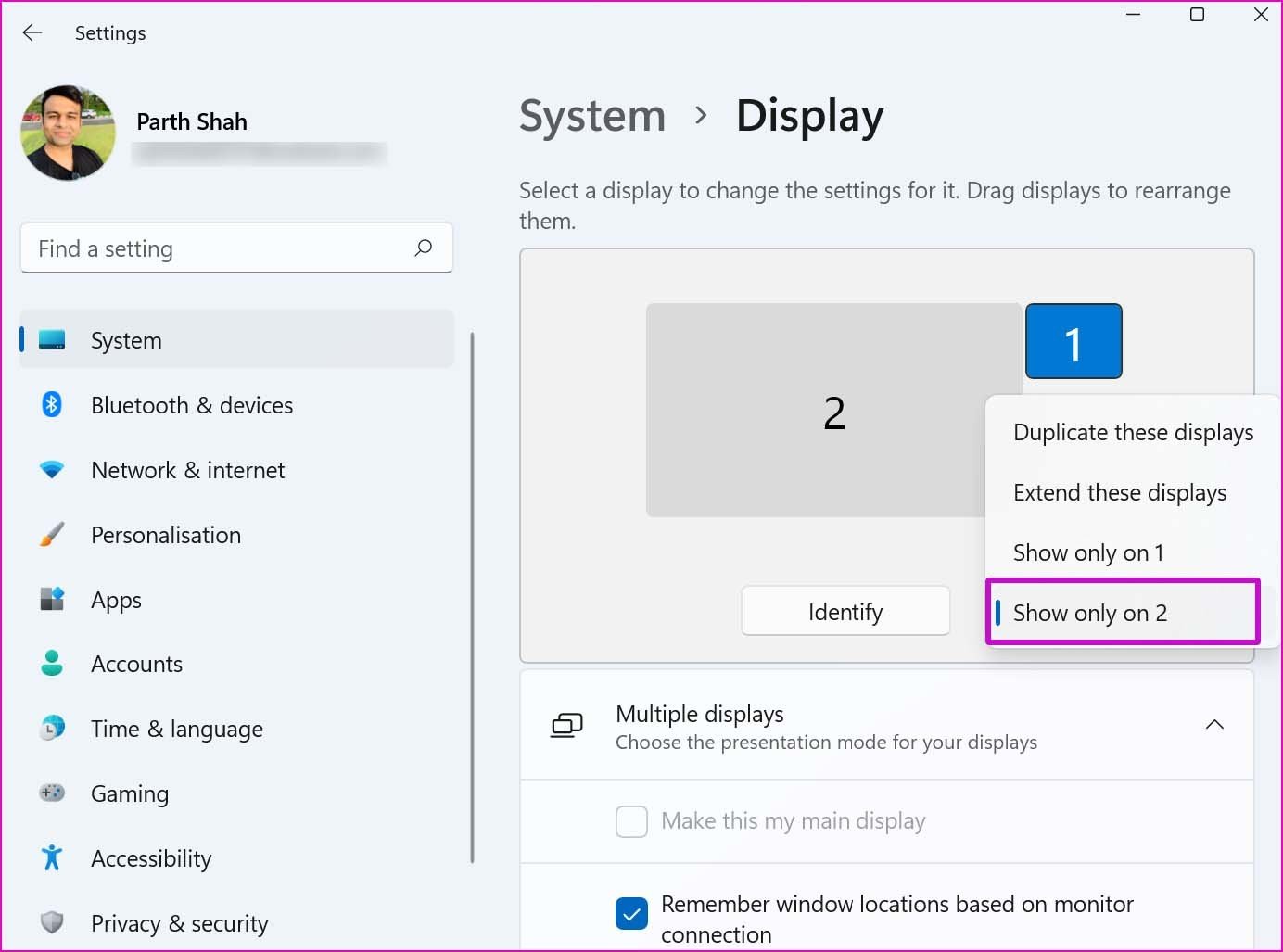Screen dimensions: 1283x952
Task: Select the Bluetooth & devices icon
Action: (52, 404)
